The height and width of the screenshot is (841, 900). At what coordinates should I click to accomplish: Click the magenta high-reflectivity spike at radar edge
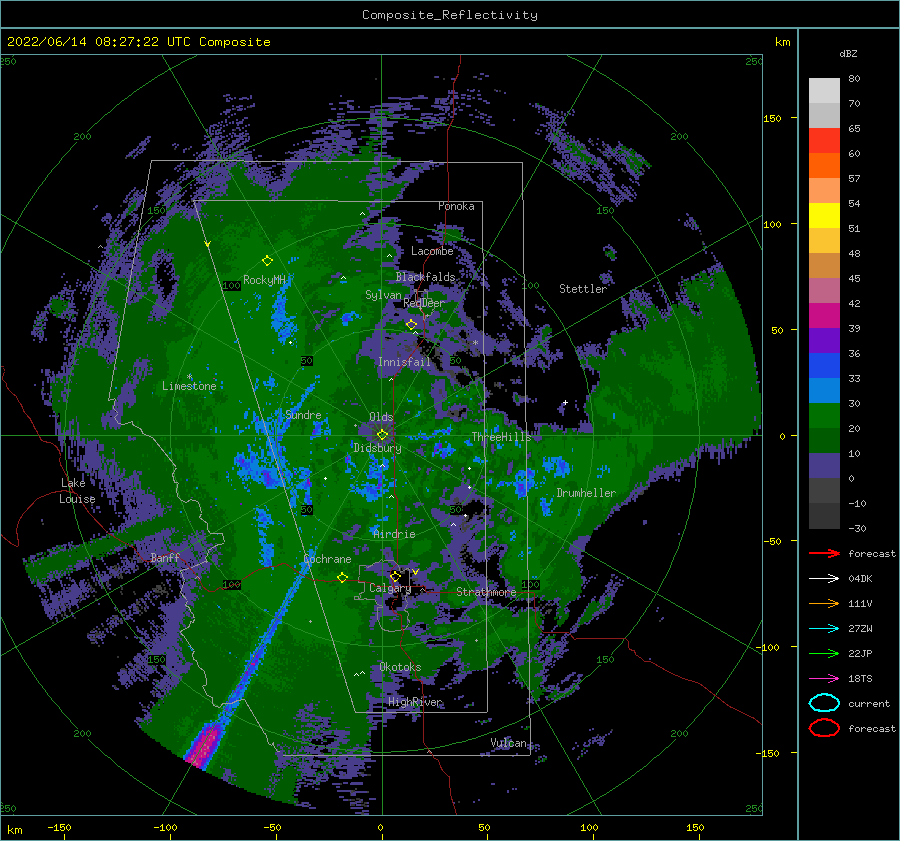pyautogui.click(x=204, y=745)
